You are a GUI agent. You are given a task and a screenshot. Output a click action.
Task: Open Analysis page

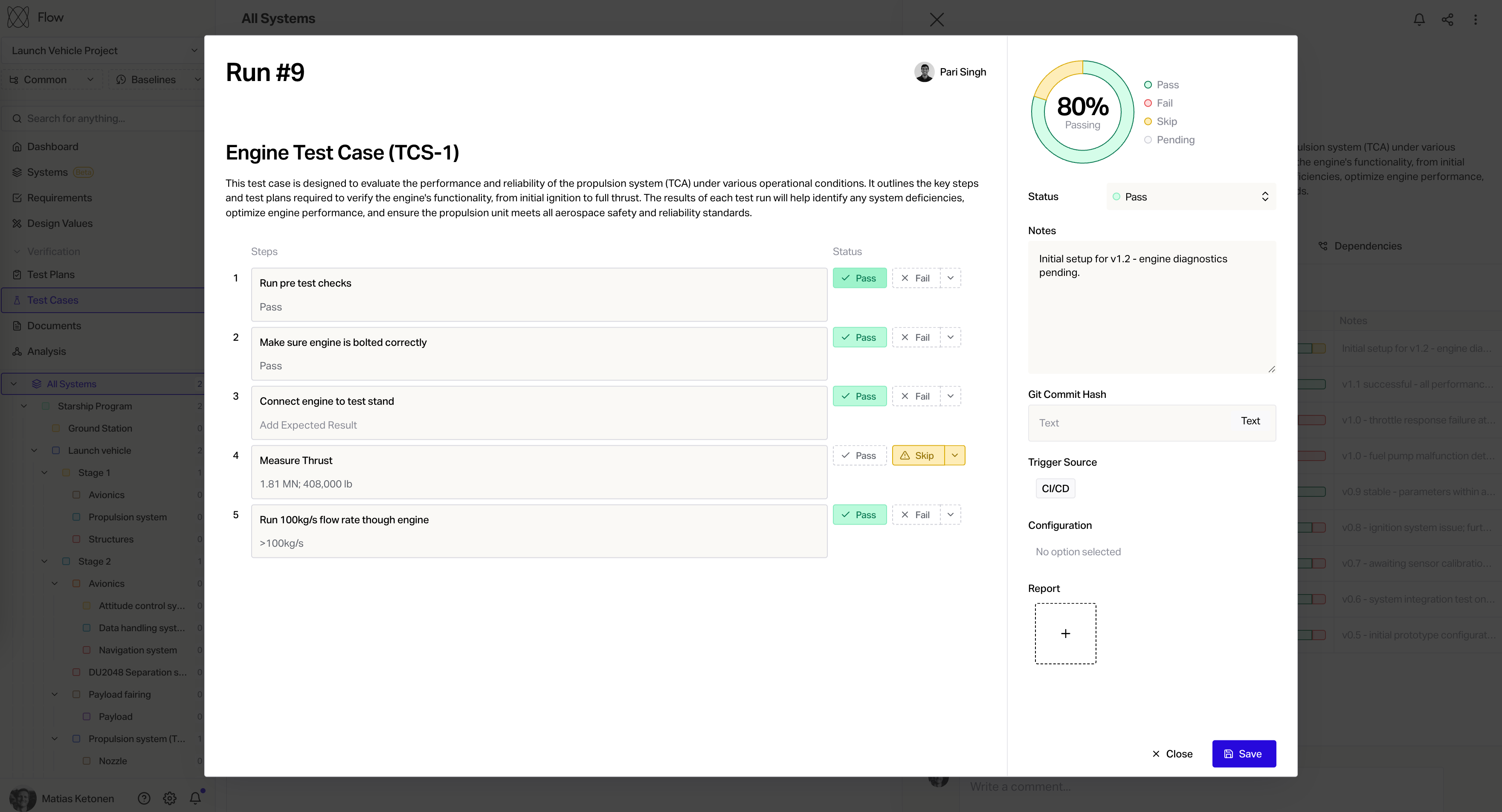(x=46, y=351)
